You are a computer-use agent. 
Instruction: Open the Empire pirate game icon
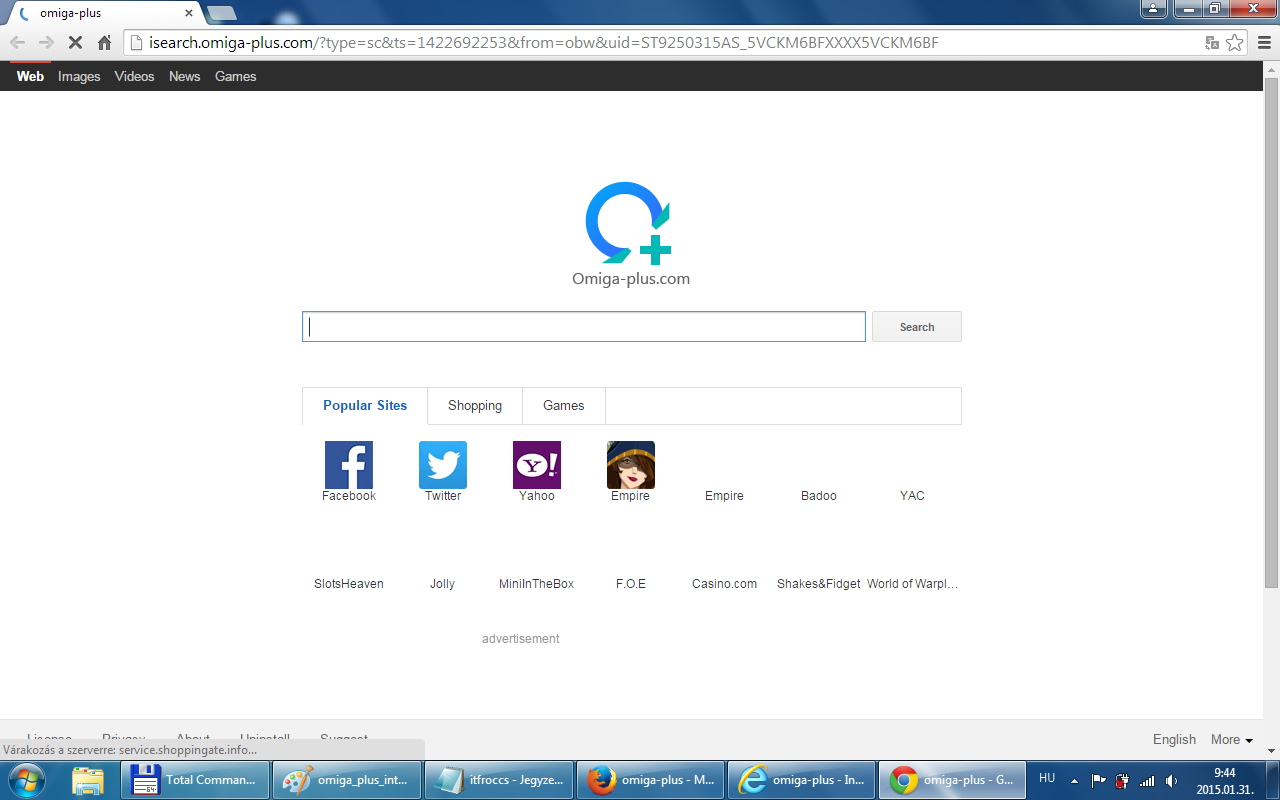631,465
